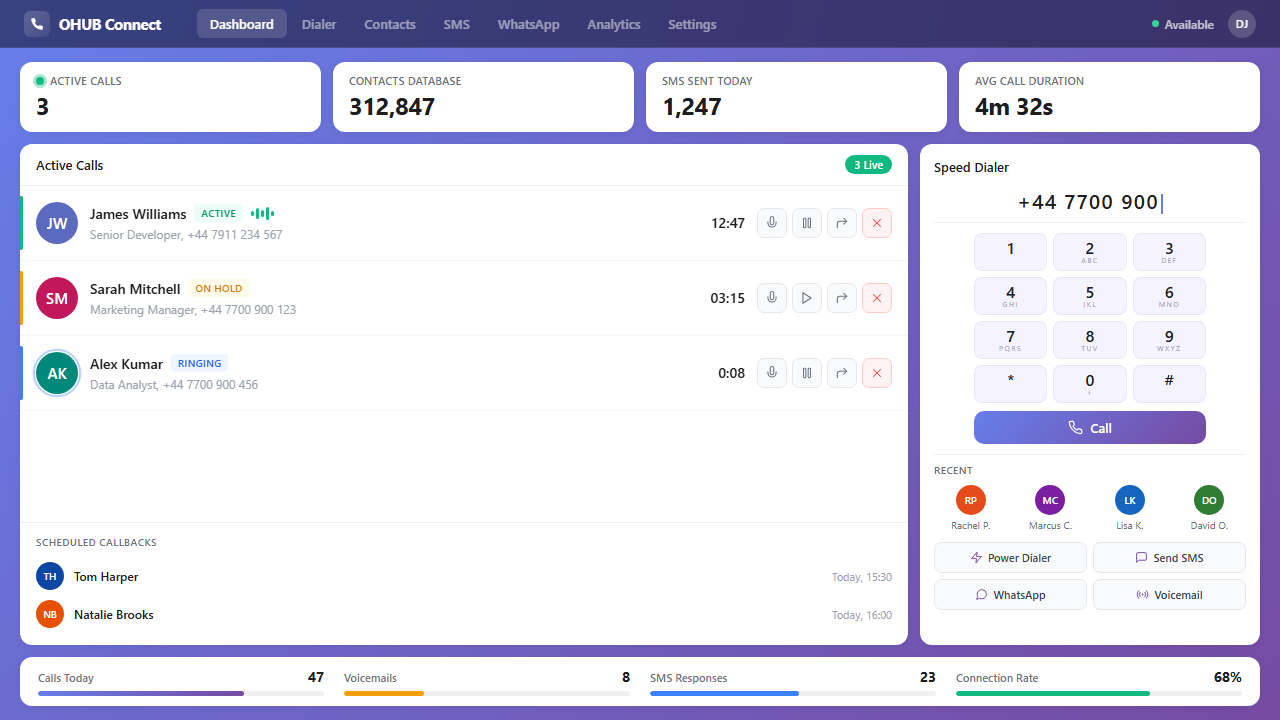Resume Sarah Mitchell's held call

coord(807,298)
